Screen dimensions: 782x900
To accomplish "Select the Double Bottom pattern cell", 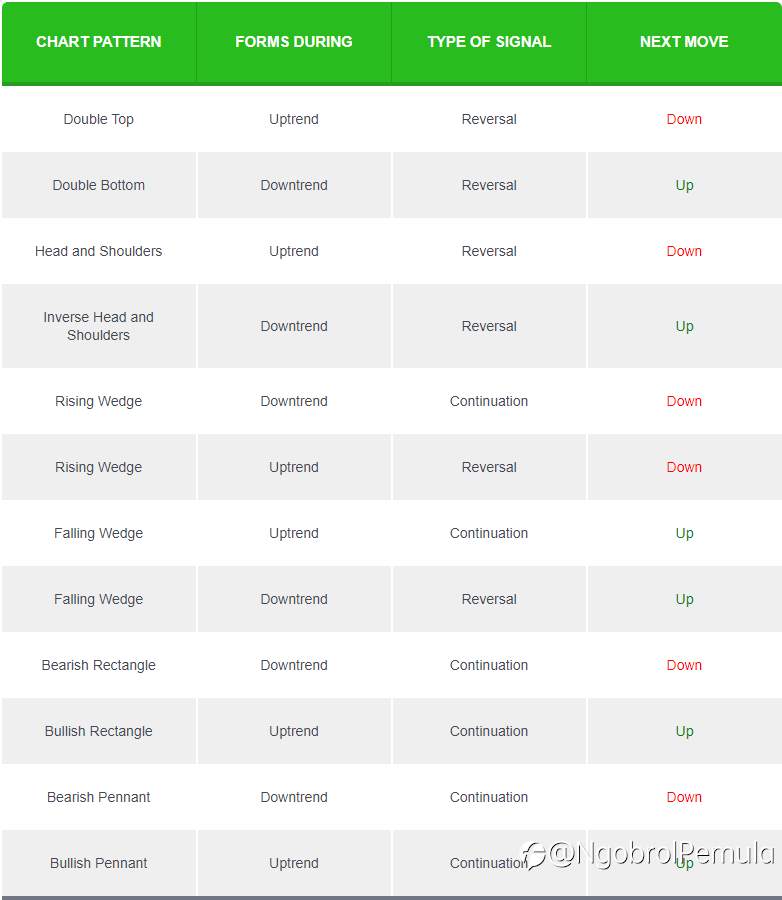I will click(98, 185).
